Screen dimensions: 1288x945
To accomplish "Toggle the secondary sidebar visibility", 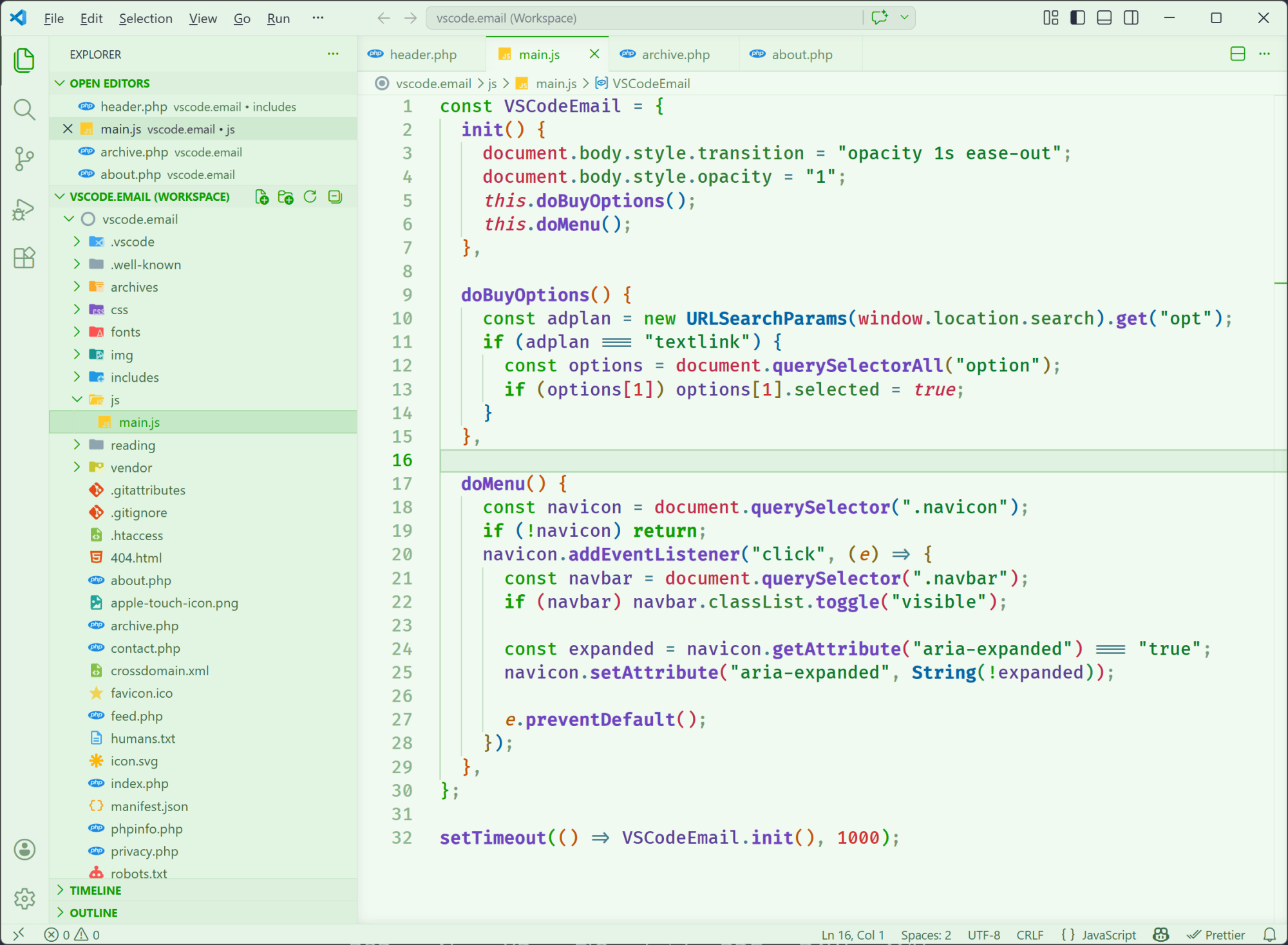I will click(x=1131, y=17).
